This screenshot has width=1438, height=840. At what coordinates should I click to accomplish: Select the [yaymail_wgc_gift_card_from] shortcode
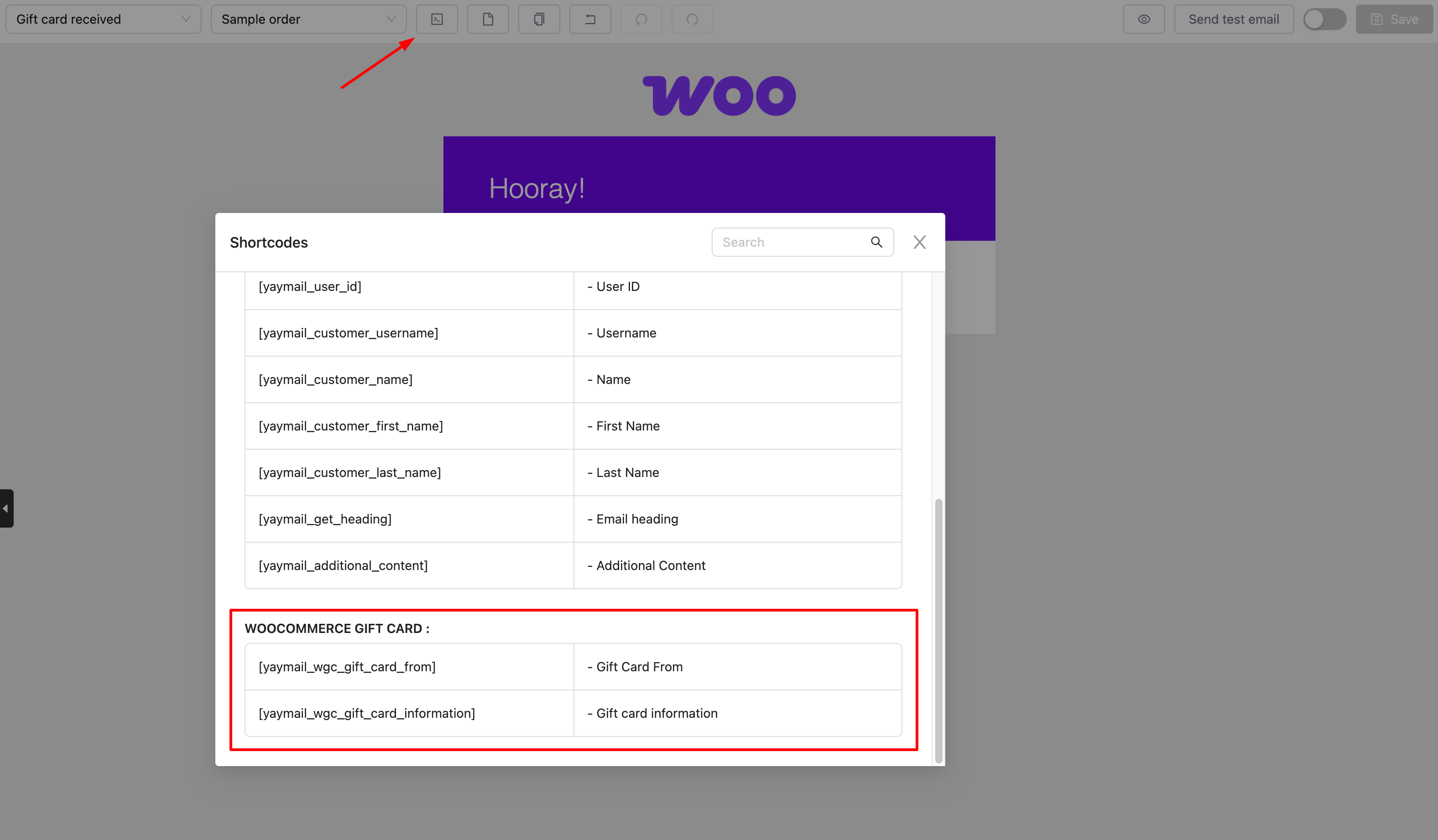coord(347,667)
